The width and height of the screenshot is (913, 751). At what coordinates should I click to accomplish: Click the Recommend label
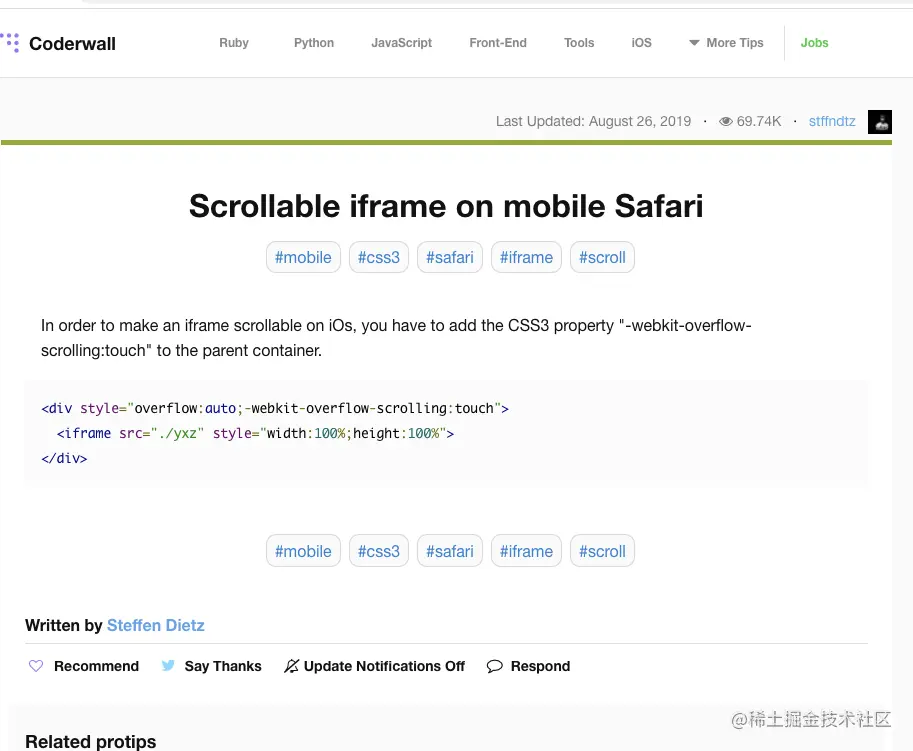(x=97, y=666)
